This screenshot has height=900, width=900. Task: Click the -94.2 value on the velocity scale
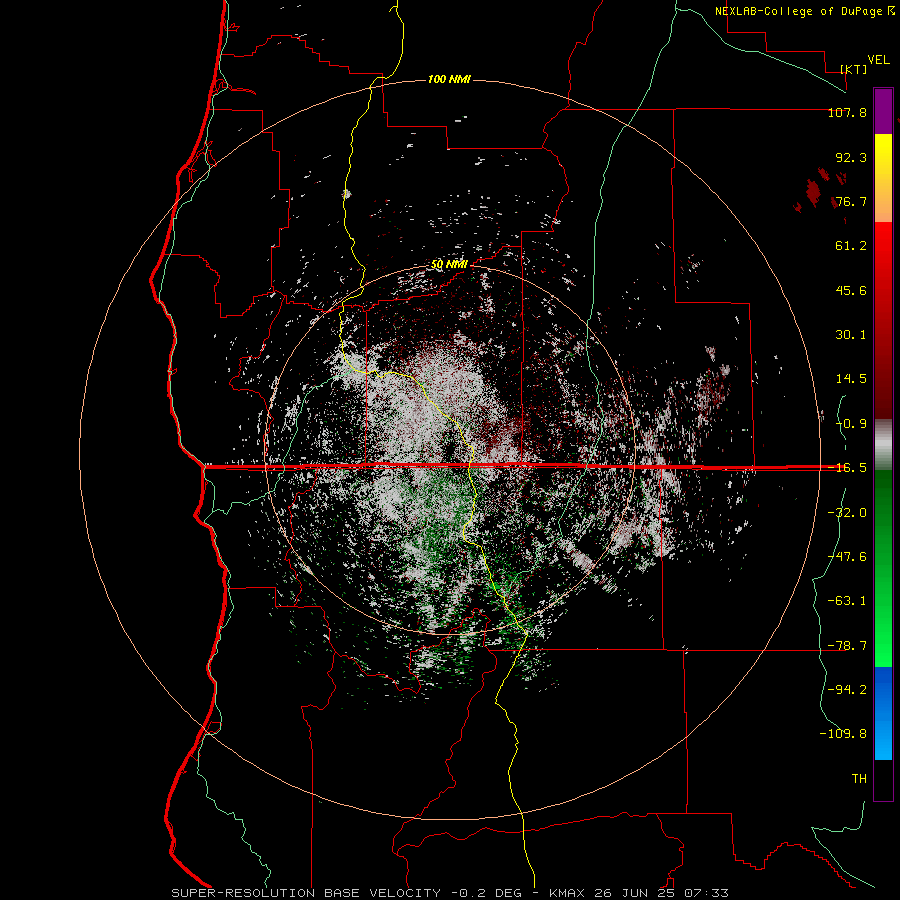pos(847,689)
